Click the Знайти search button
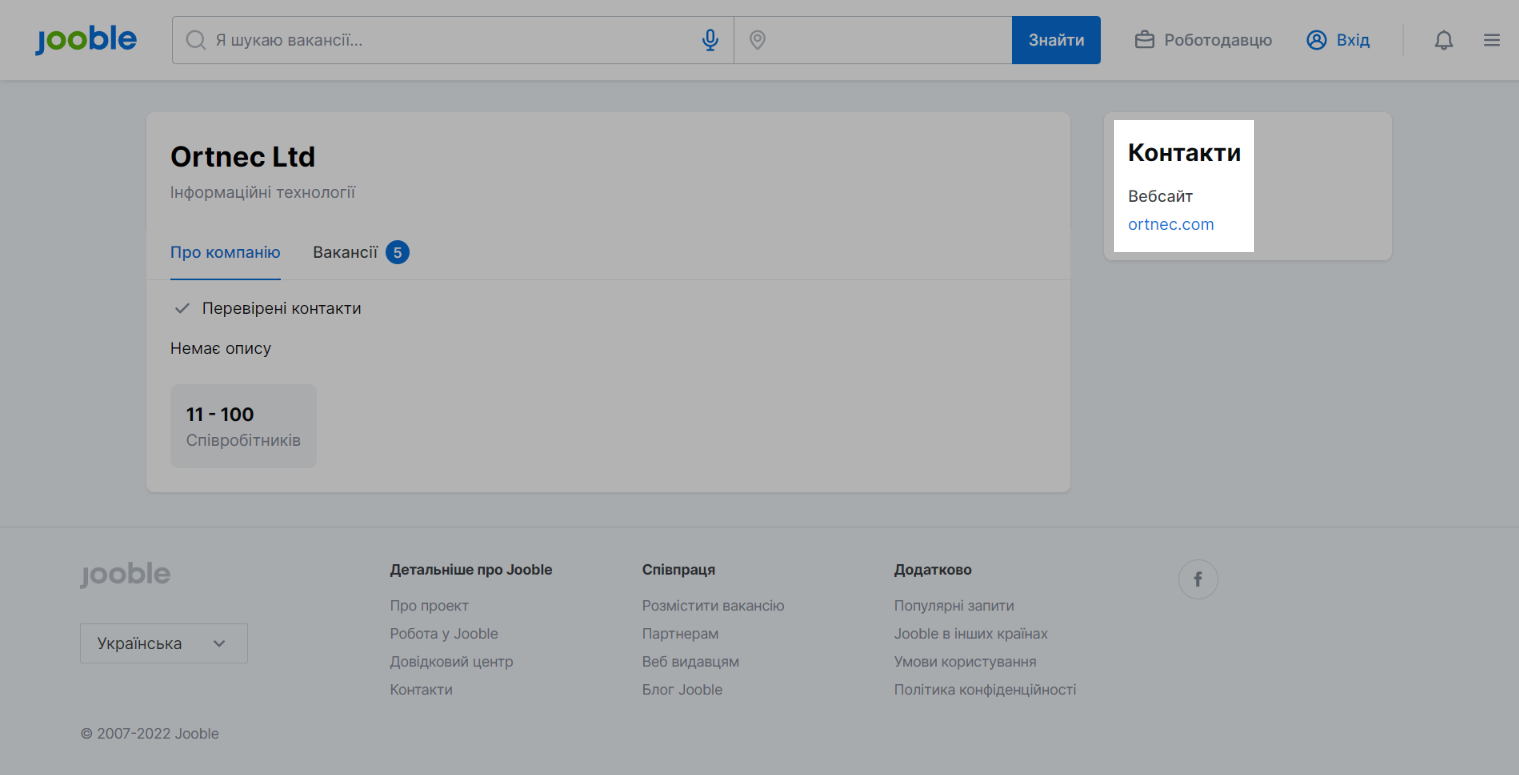The image size is (1519, 775). (x=1056, y=40)
